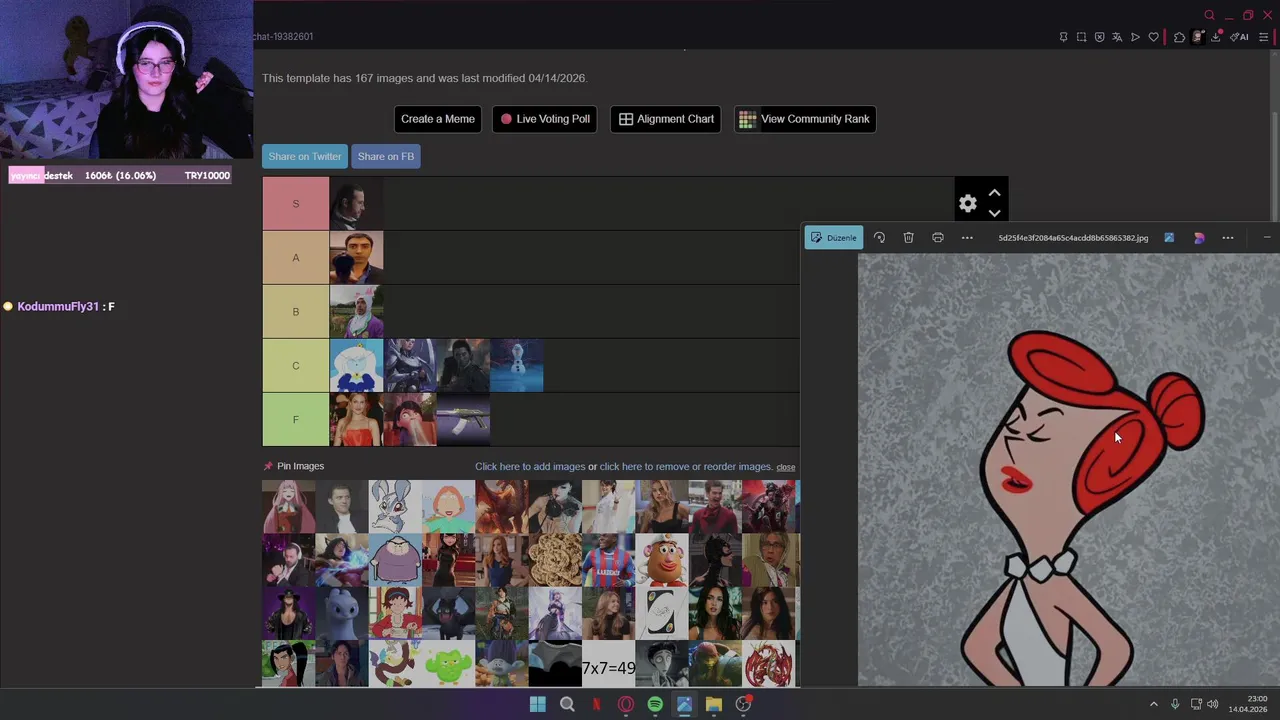The height and width of the screenshot is (720, 1280).
Task: Select the S tier label
Action: [296, 204]
